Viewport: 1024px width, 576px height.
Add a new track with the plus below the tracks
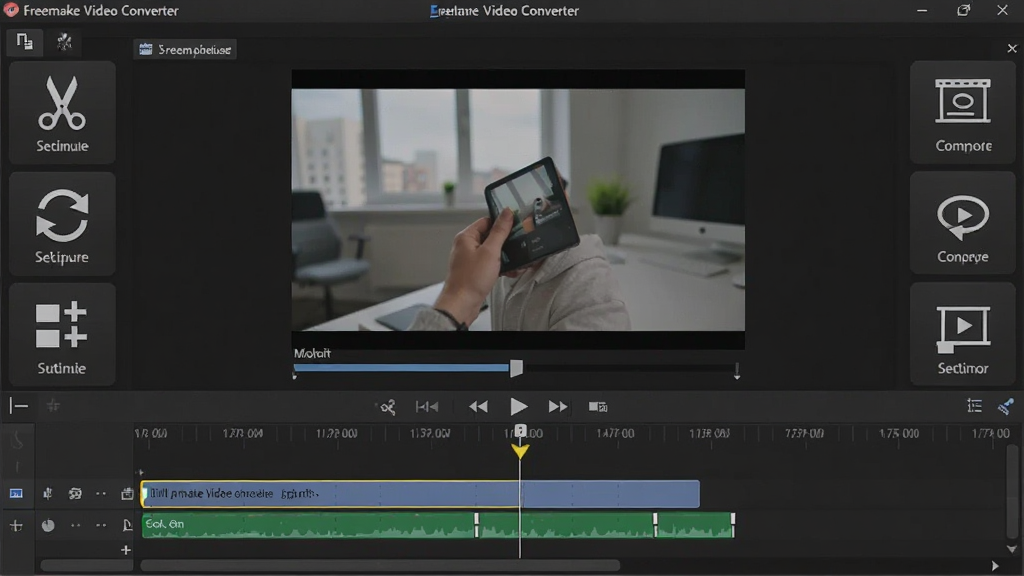click(x=126, y=550)
